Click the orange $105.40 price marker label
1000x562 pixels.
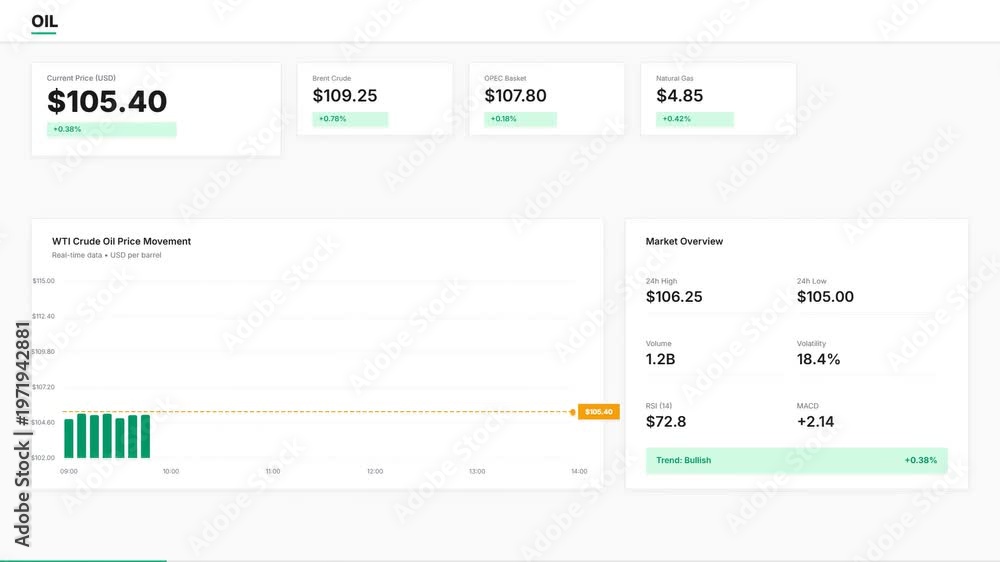(599, 412)
